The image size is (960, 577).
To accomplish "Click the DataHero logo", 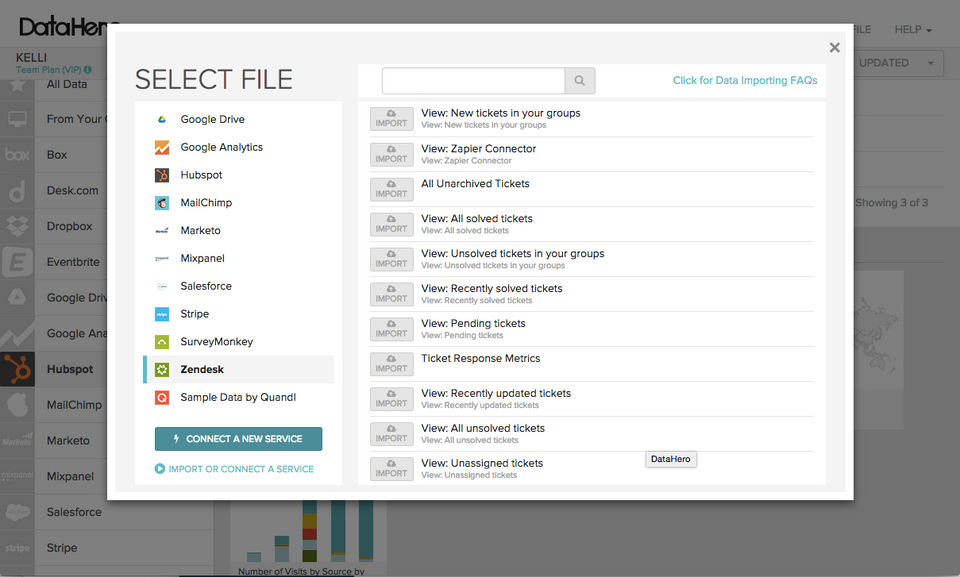I will [62, 27].
